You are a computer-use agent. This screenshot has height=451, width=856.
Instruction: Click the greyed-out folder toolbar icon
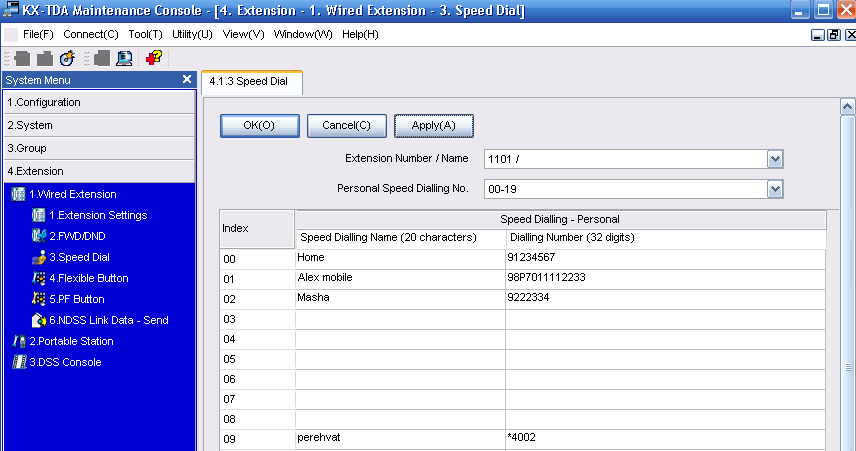(45, 58)
